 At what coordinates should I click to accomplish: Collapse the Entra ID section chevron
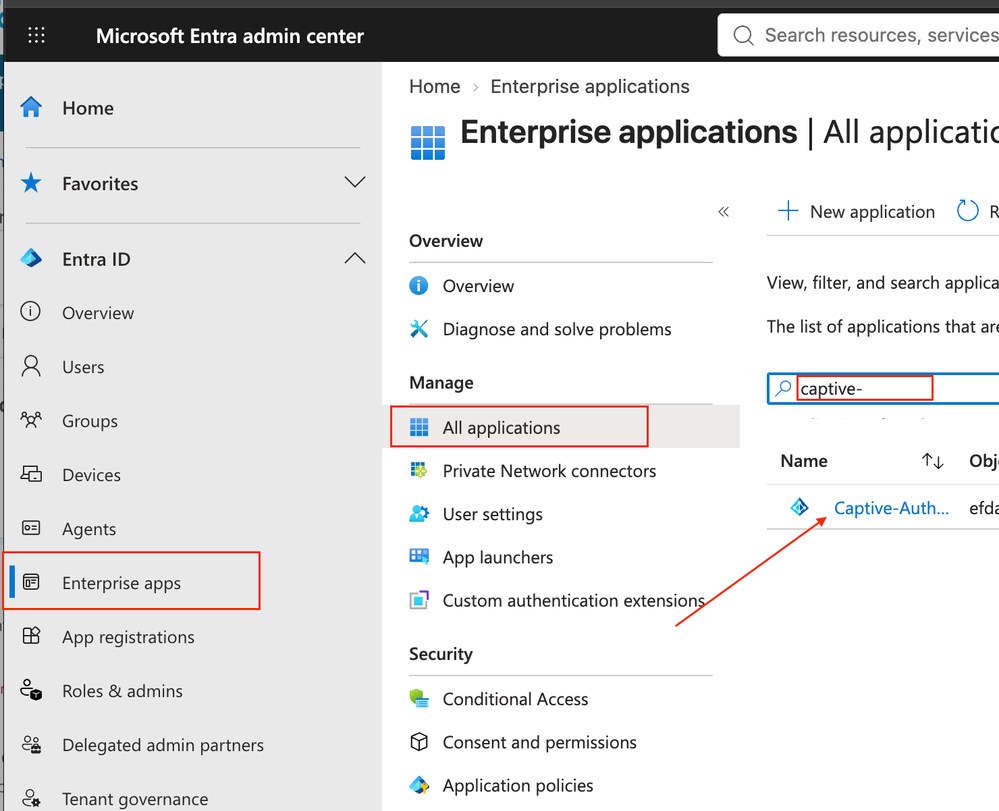click(x=354, y=258)
